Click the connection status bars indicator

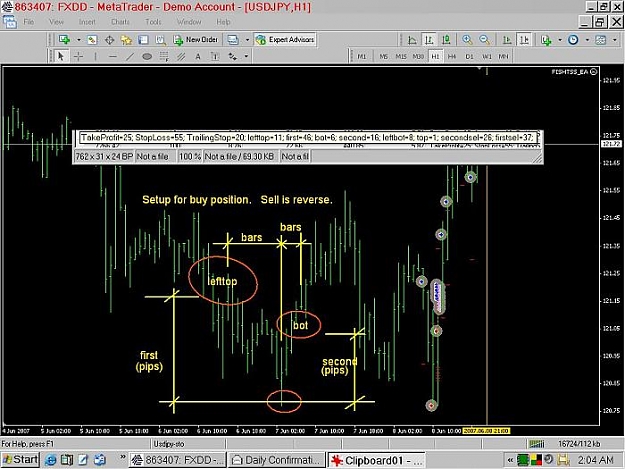pyautogui.click(x=537, y=443)
